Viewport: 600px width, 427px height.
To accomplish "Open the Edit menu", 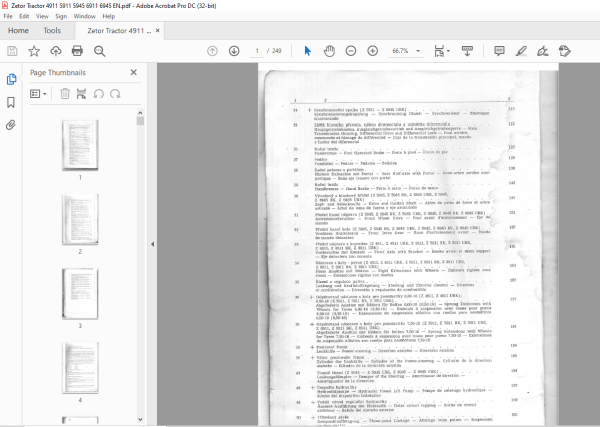I will click(x=24, y=16).
